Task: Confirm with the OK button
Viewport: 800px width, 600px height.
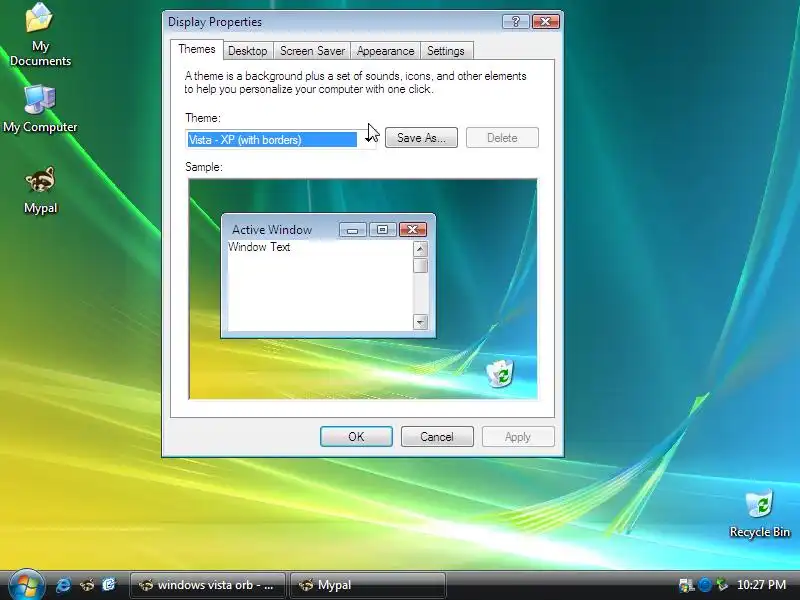Action: (356, 437)
